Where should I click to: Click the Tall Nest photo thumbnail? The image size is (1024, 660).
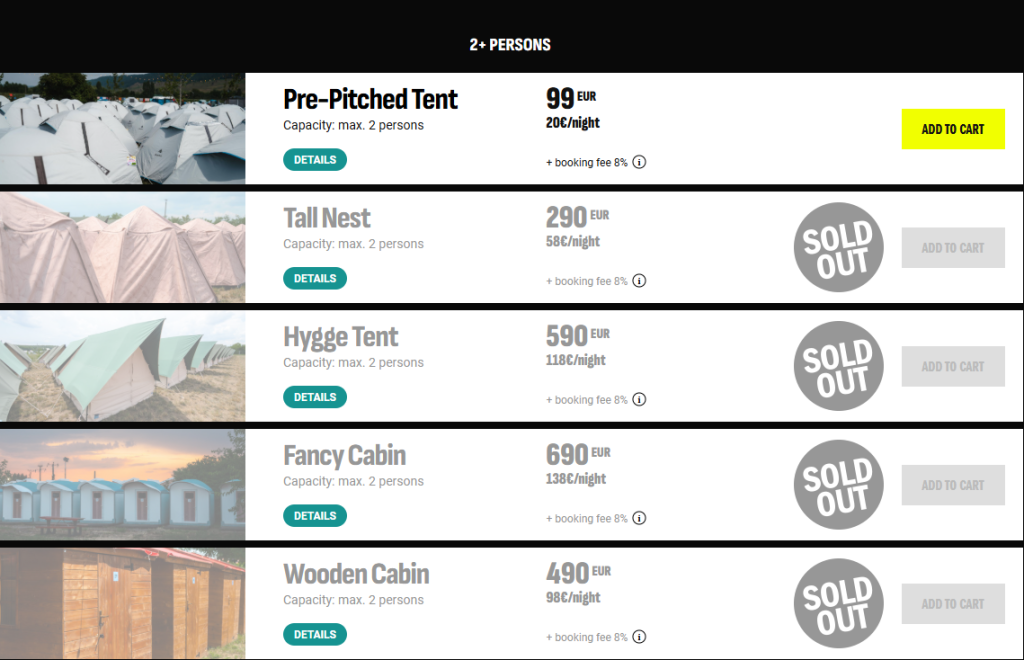123,247
